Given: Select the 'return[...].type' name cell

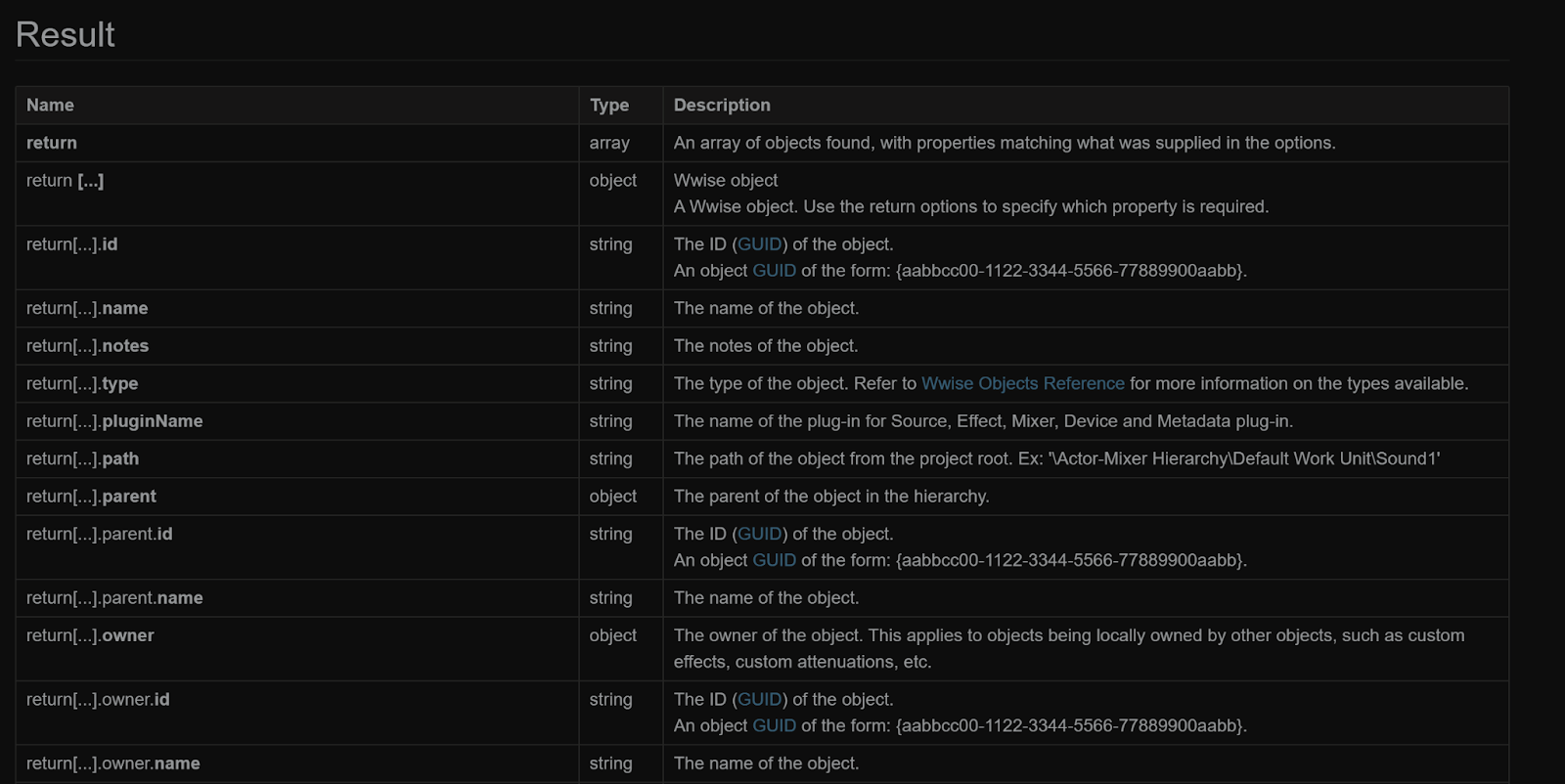Looking at the screenshot, I should click(x=297, y=384).
